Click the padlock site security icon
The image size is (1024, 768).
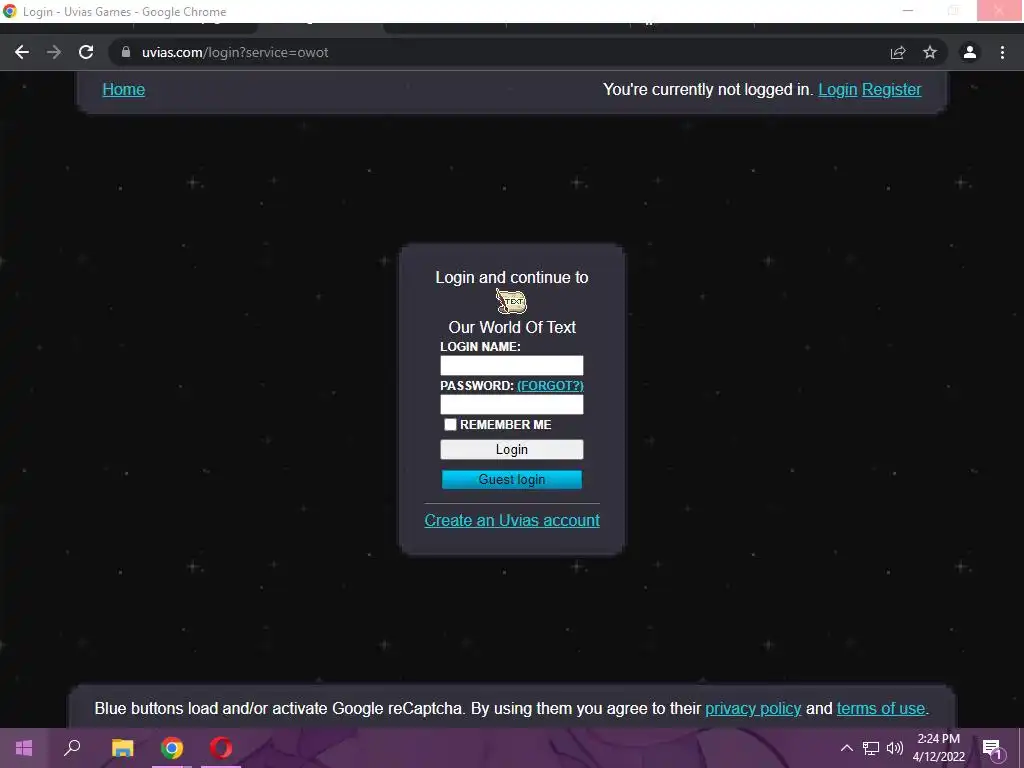click(x=126, y=52)
